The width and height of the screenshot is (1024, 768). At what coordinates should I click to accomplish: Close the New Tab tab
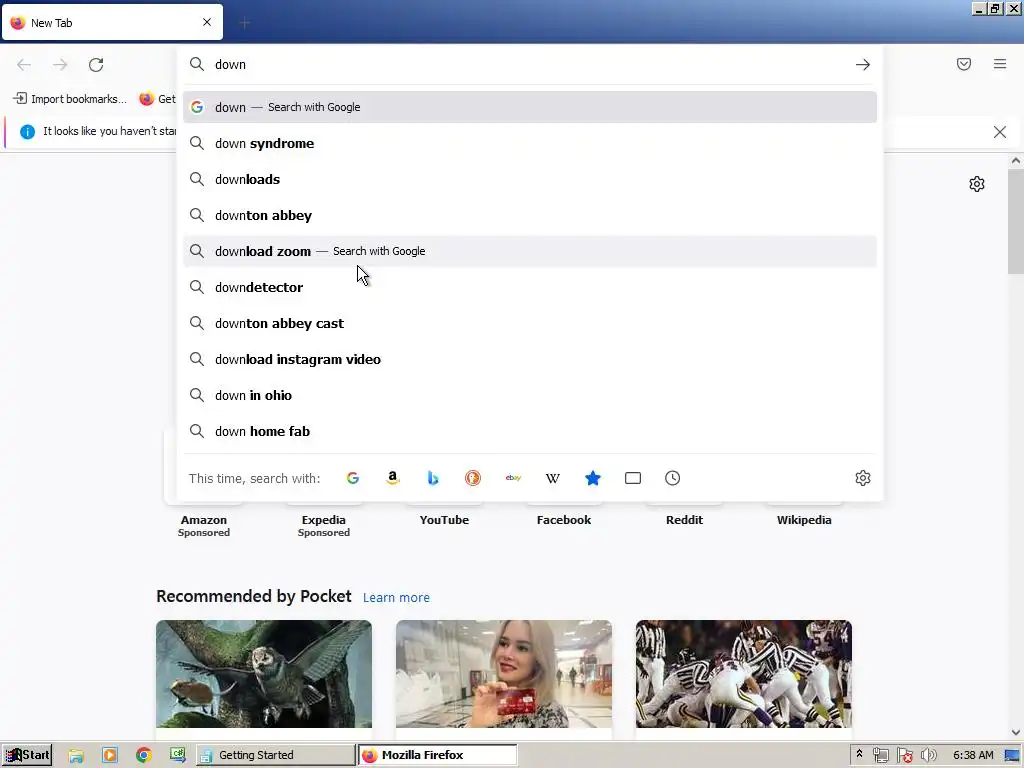pyautogui.click(x=207, y=22)
